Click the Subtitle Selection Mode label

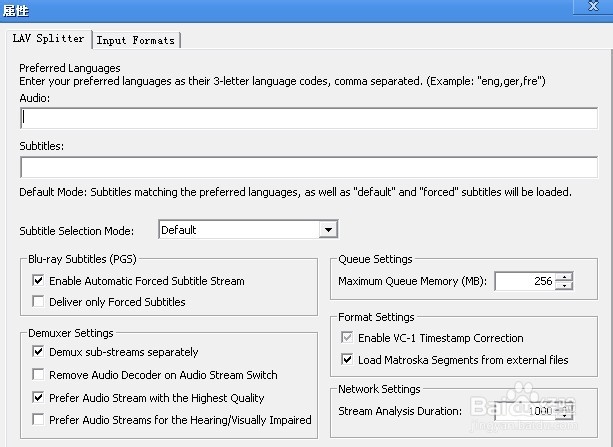click(x=77, y=231)
